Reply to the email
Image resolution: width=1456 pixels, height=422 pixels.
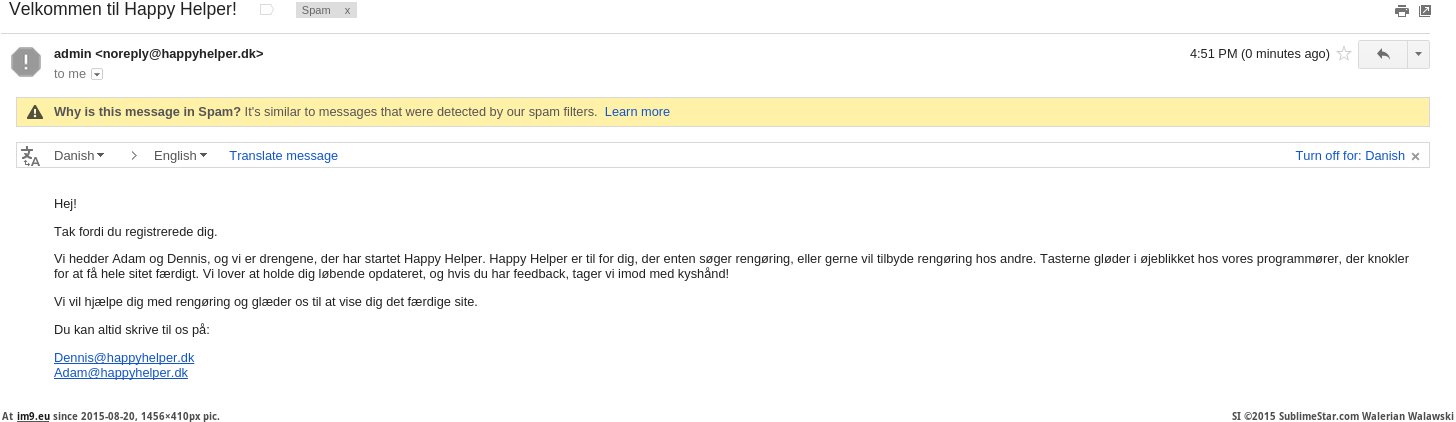1383,54
